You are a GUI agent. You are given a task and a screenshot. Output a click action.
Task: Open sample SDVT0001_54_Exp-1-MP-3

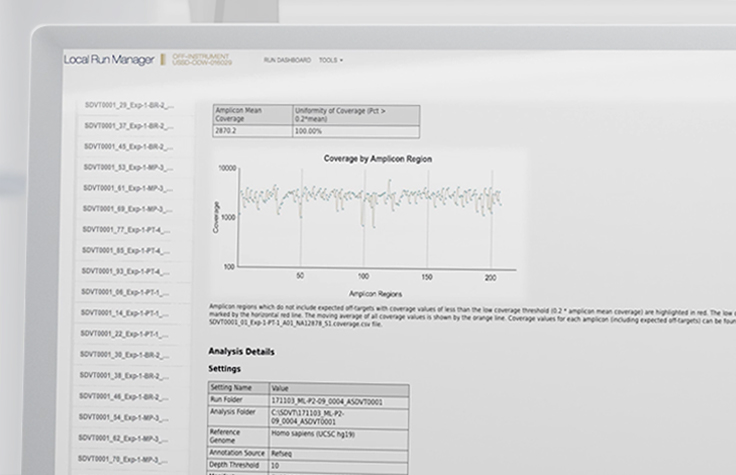[128, 417]
